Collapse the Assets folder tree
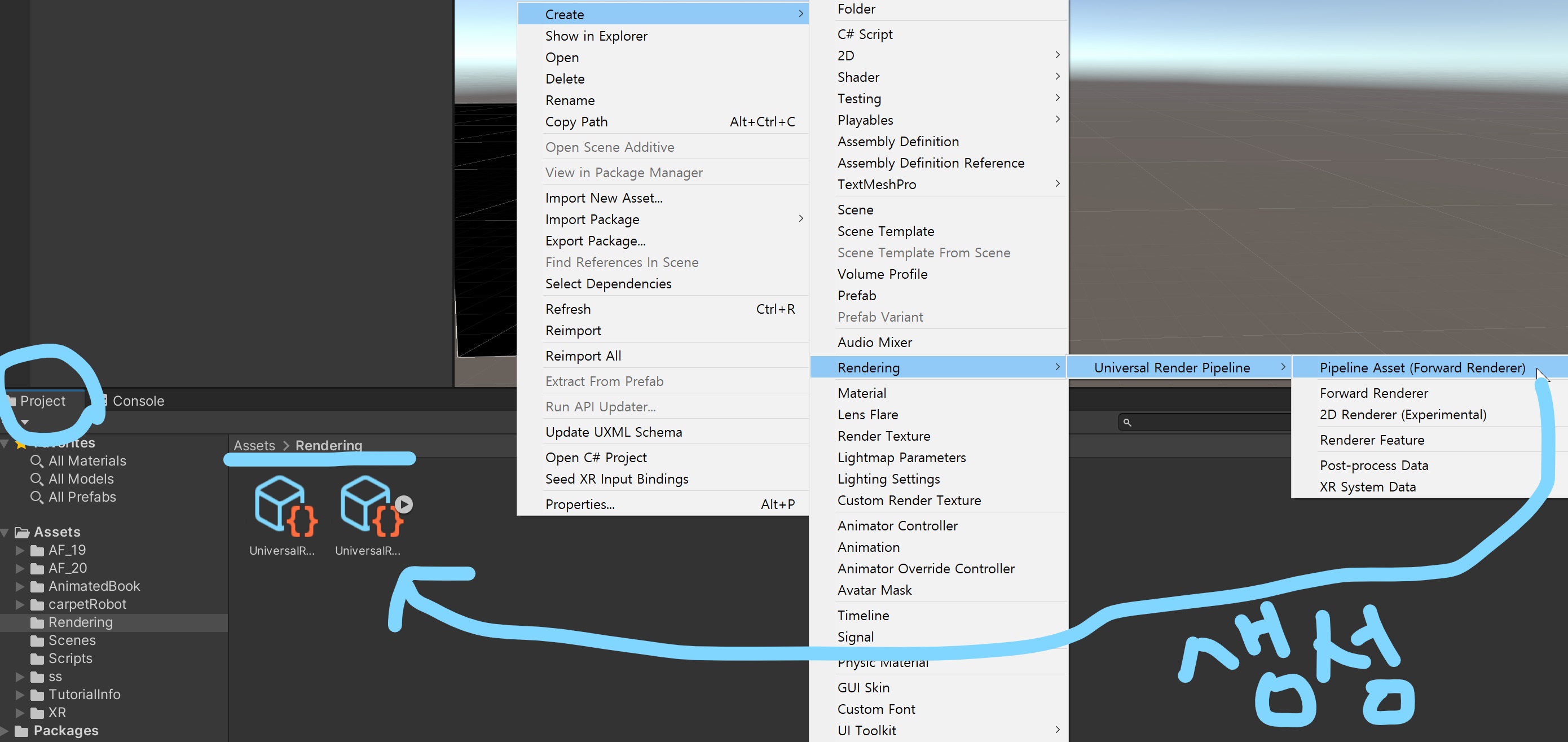The height and width of the screenshot is (742, 1568). [5, 532]
